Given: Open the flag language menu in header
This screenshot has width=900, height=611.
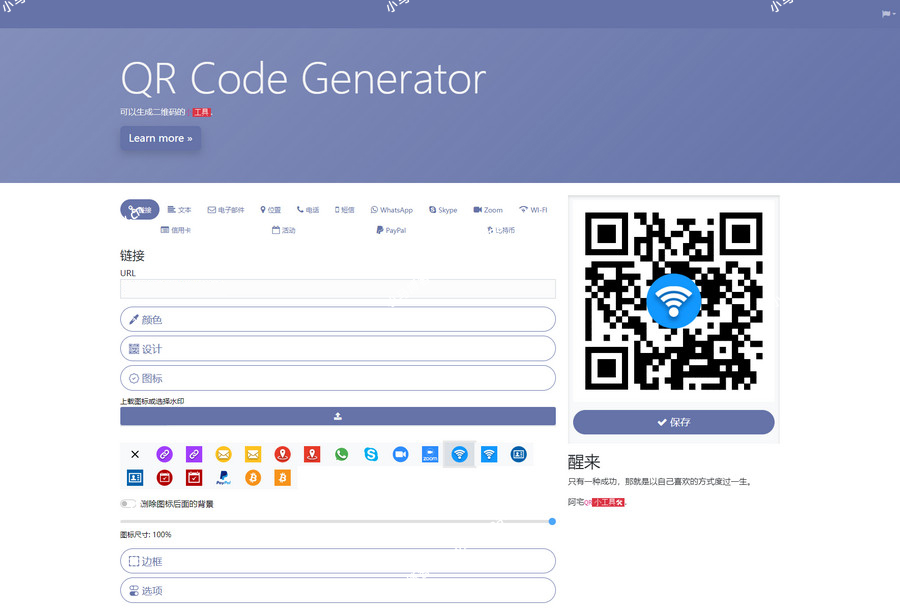Looking at the screenshot, I should tap(888, 14).
